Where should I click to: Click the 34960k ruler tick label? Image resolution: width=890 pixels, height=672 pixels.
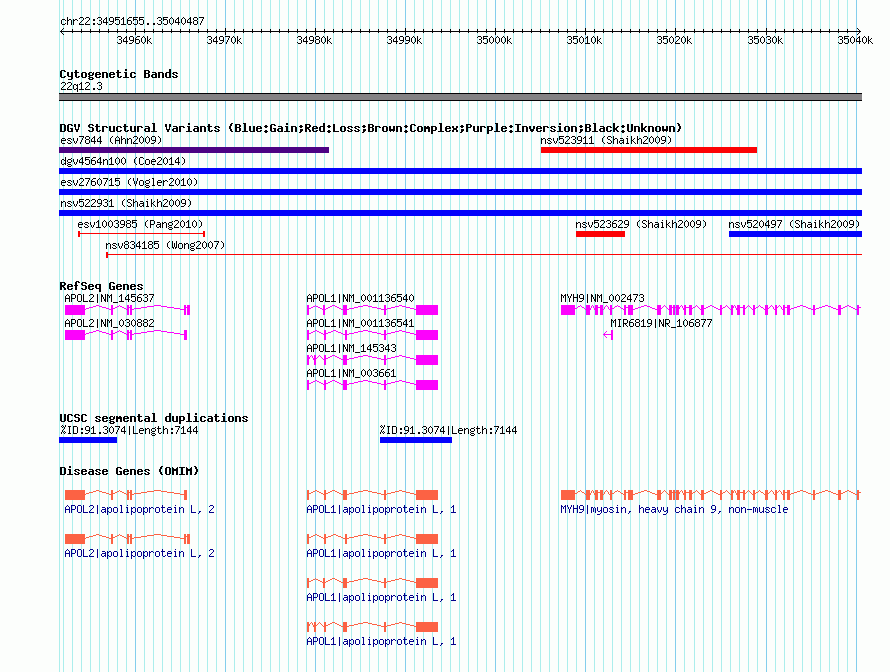click(x=135, y=40)
